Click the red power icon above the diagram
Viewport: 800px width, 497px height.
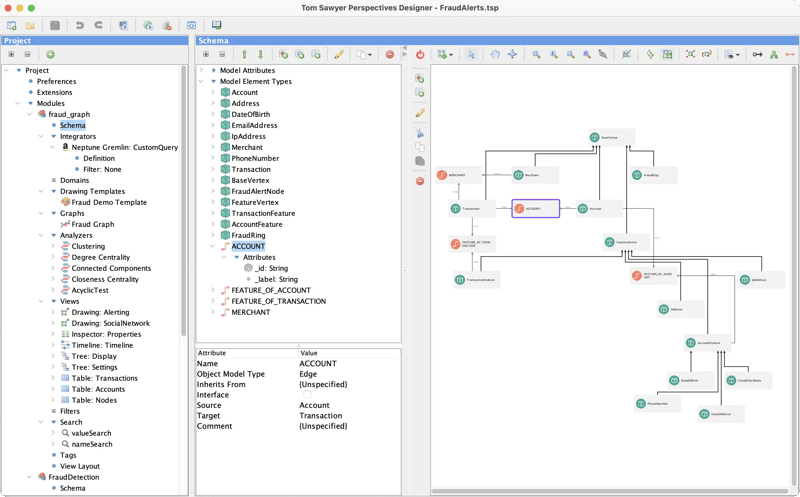click(x=420, y=54)
